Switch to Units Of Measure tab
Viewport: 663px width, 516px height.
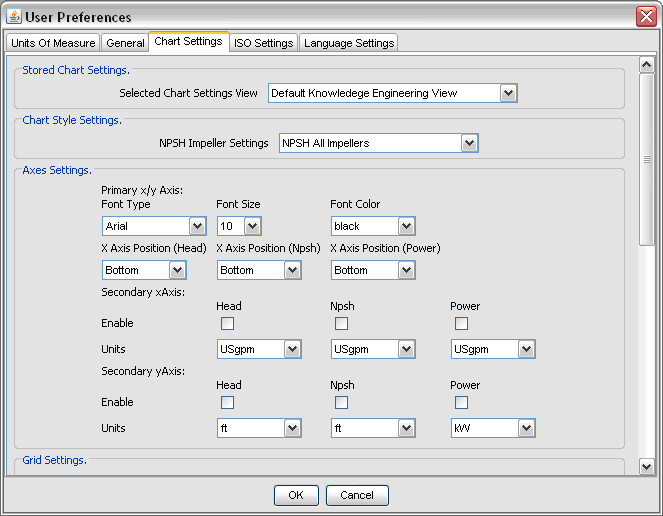[x=53, y=43]
